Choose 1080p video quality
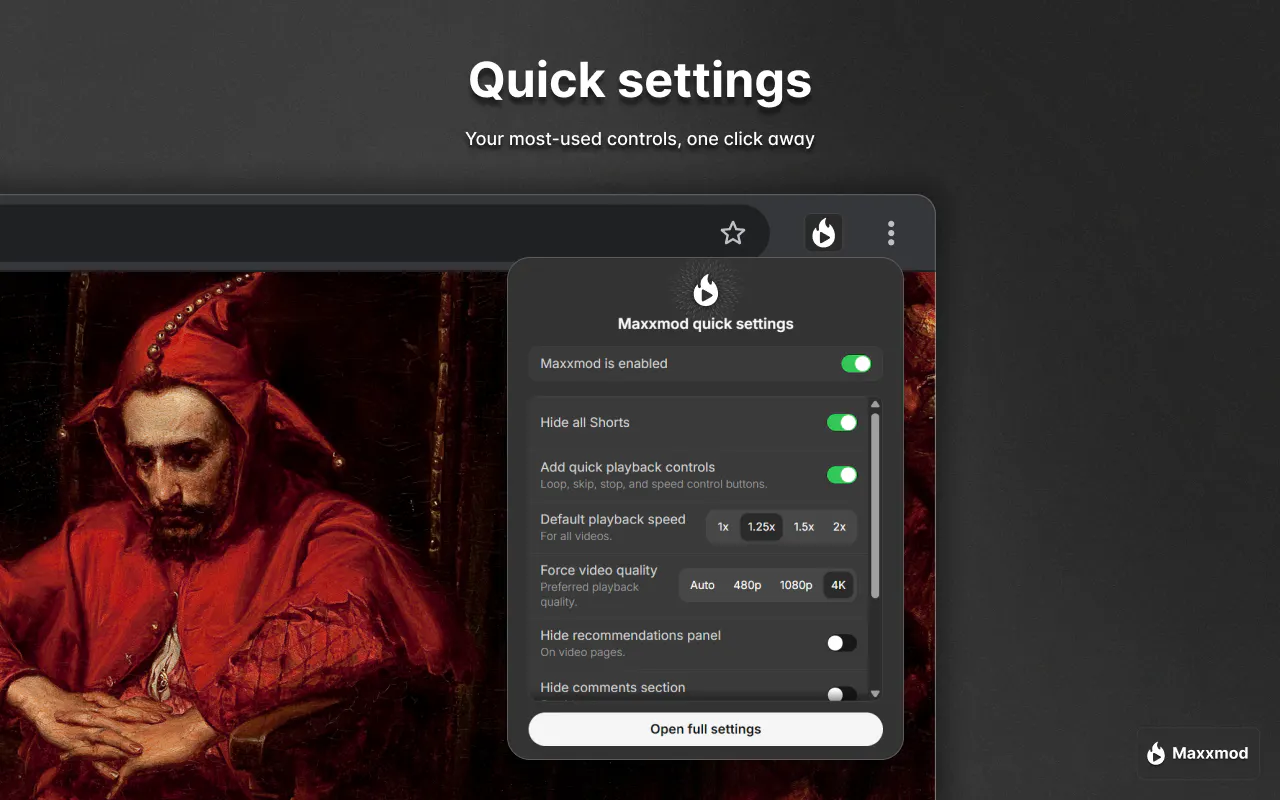This screenshot has width=1280, height=800. click(x=796, y=585)
